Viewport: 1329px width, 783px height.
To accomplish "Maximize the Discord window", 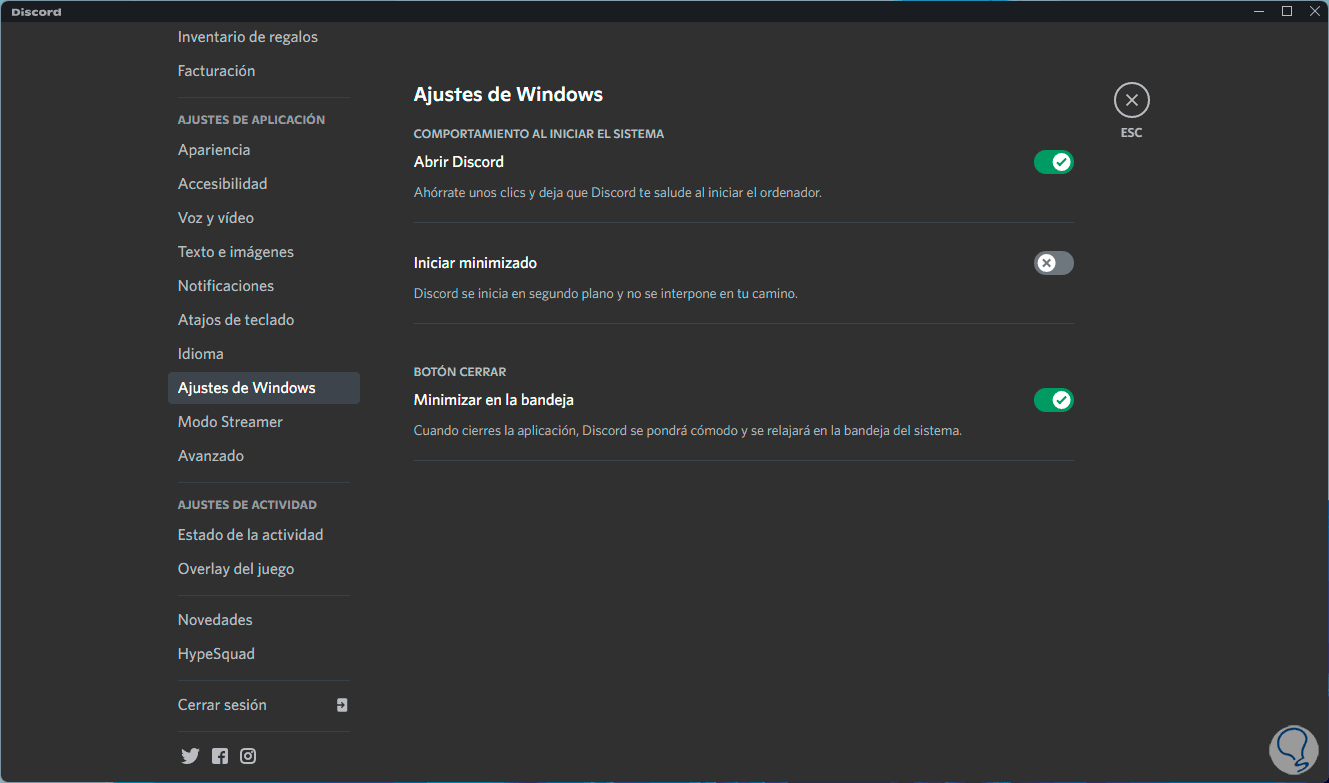I will coord(1287,11).
